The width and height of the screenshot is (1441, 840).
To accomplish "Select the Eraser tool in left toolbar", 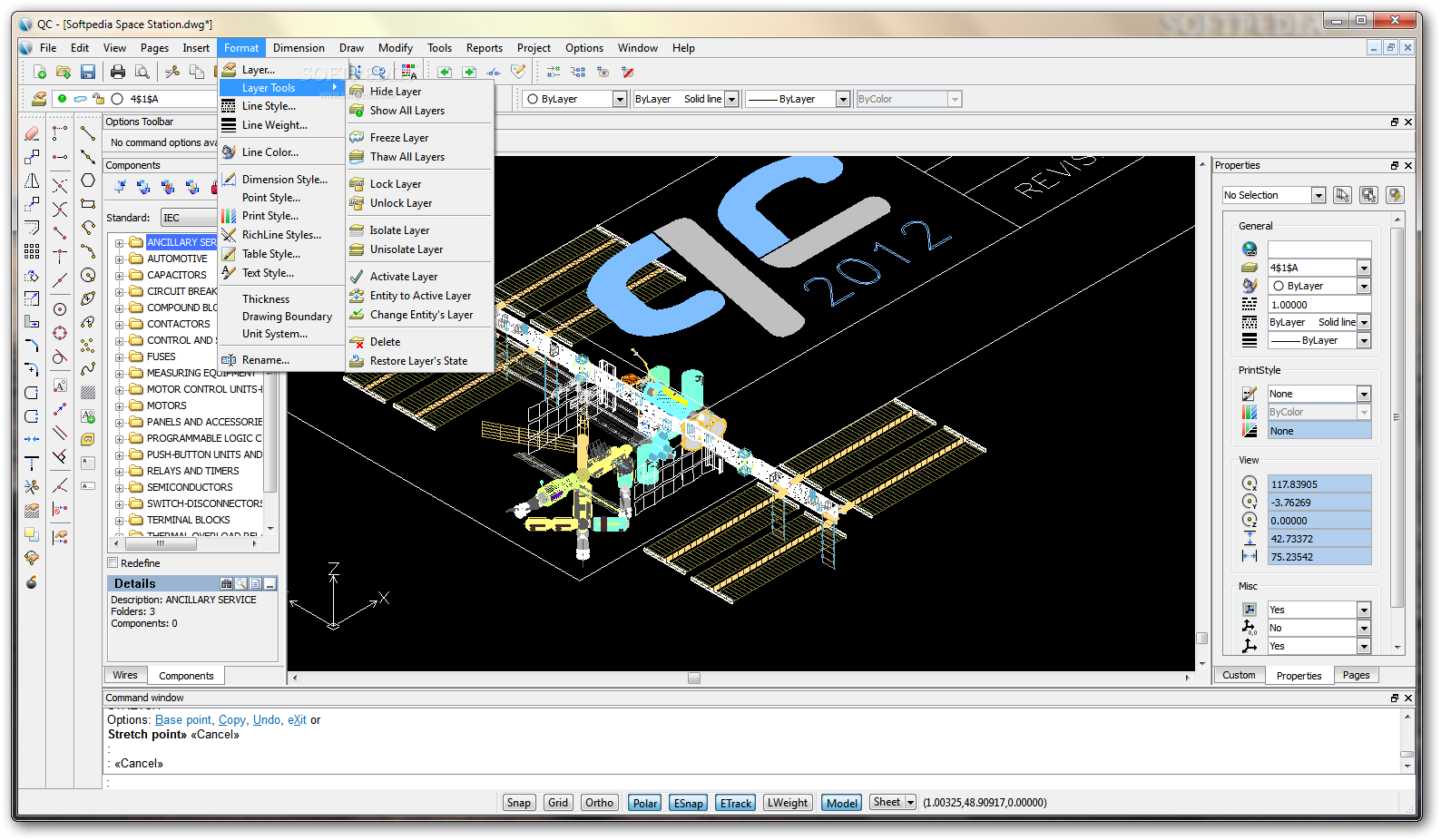I will click(32, 133).
